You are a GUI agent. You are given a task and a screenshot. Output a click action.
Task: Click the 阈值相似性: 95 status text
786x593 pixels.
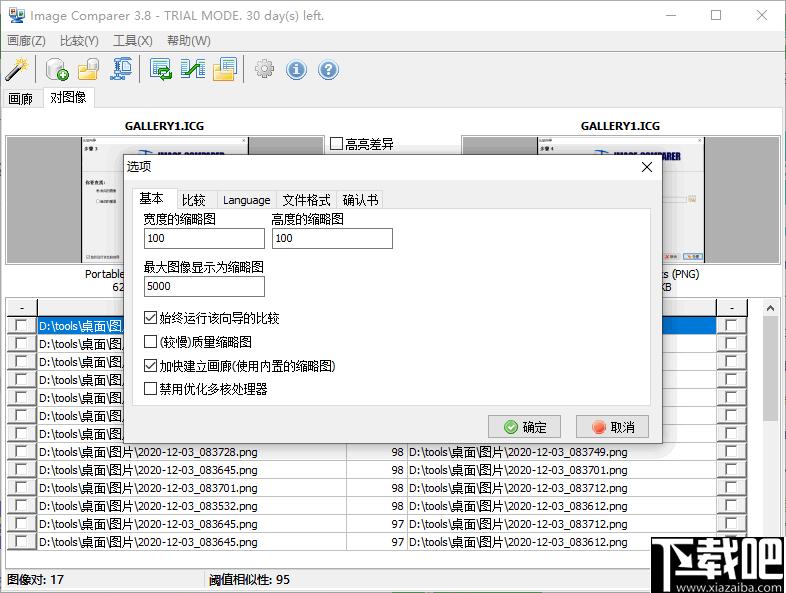click(249, 579)
